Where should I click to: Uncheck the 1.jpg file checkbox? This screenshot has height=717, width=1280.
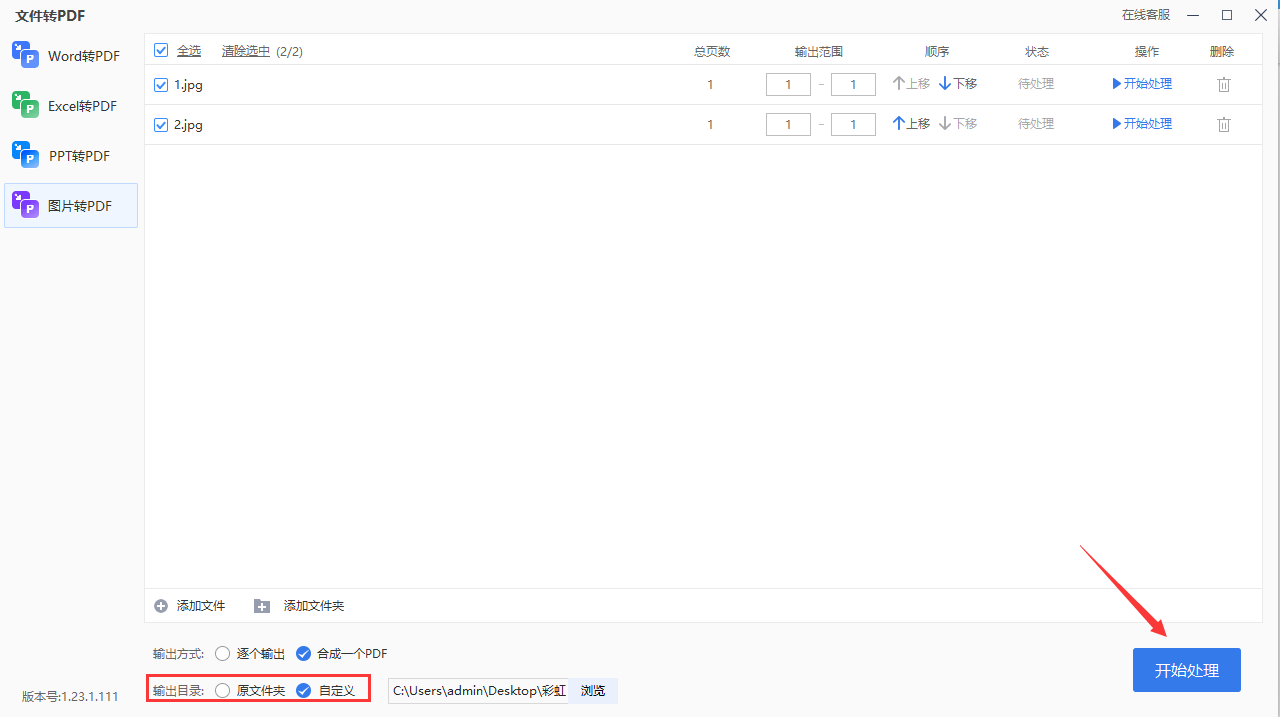[161, 85]
